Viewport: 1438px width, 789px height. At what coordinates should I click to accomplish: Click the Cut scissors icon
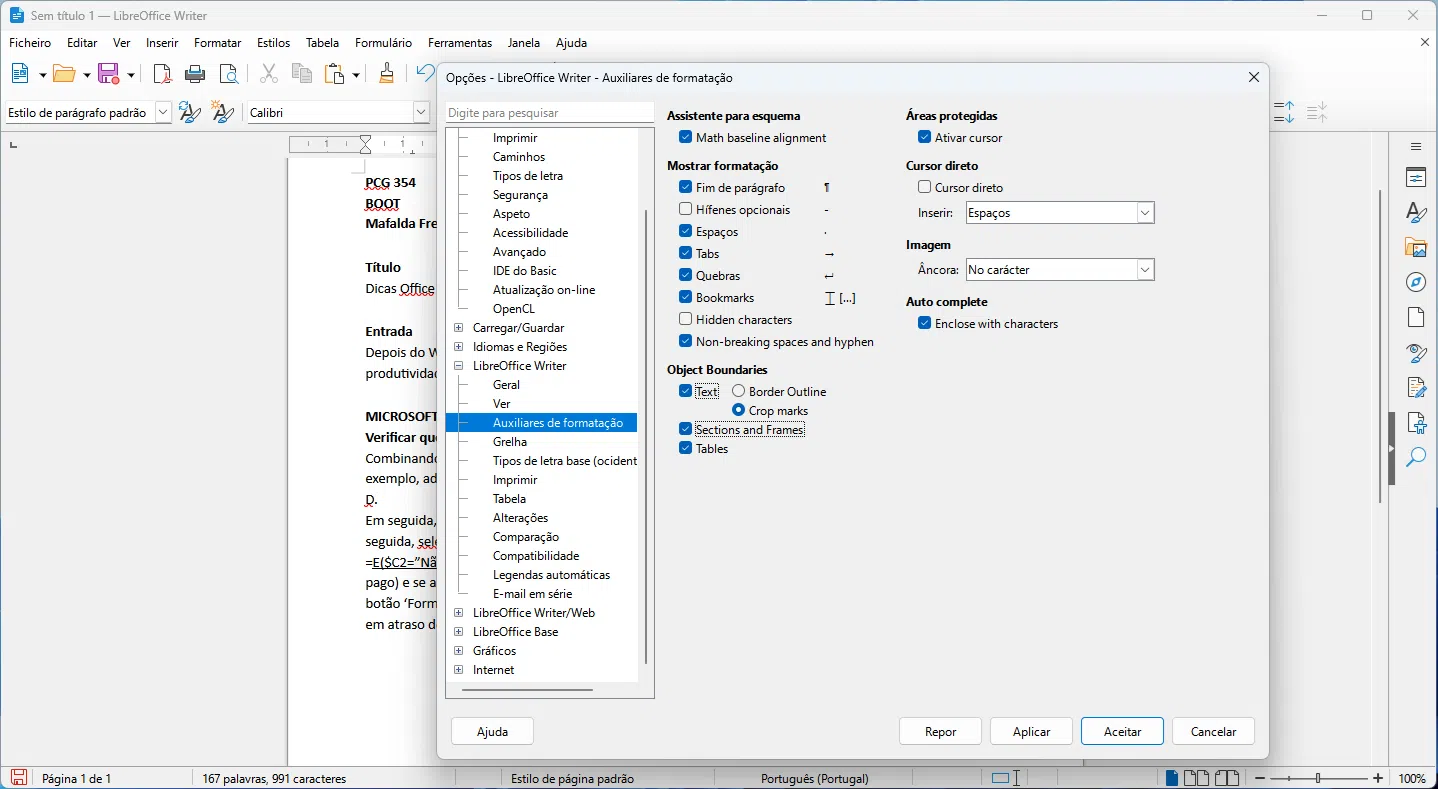coord(268,74)
